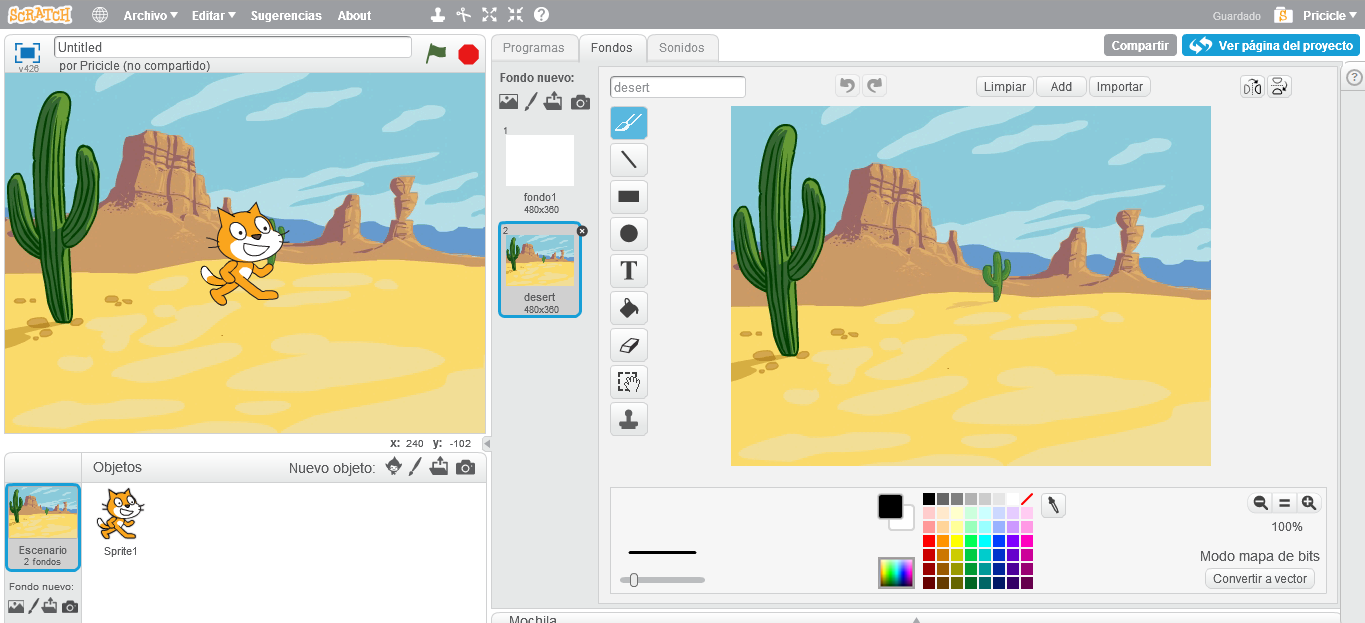Paint a new backdrop in Fondos tab
The image size is (1365, 623).
532,102
